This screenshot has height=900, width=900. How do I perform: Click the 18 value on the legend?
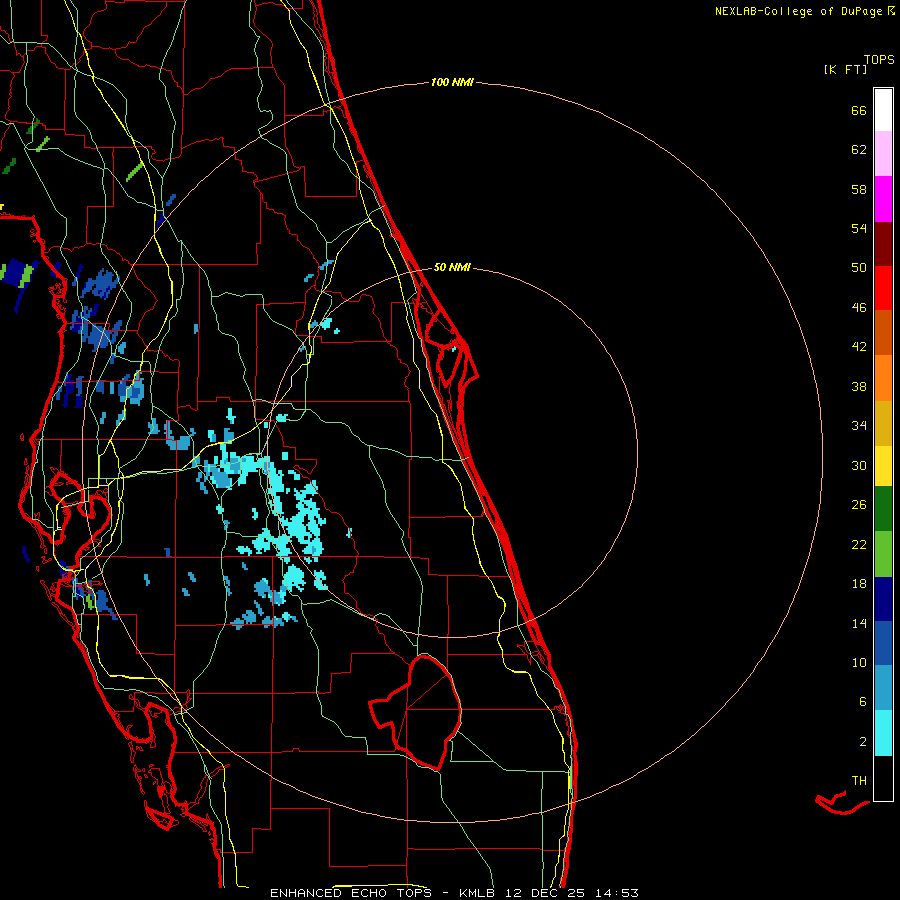pyautogui.click(x=859, y=584)
